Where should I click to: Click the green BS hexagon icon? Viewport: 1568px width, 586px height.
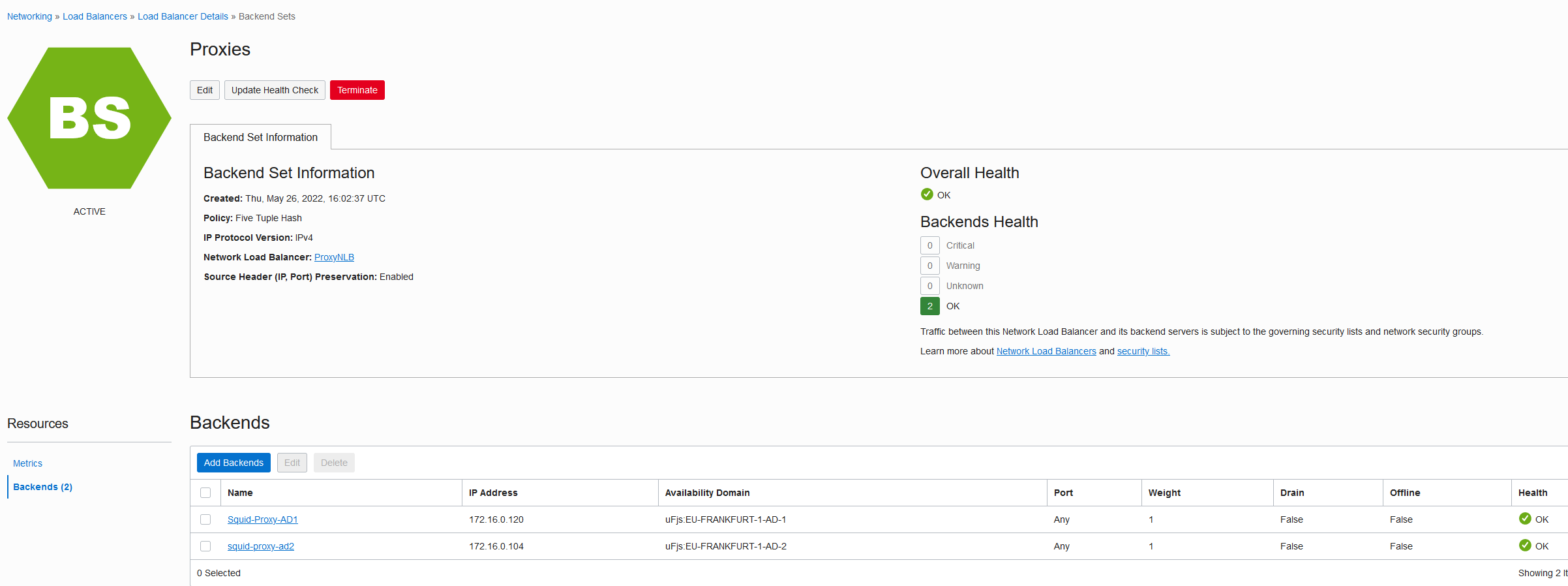(x=89, y=118)
